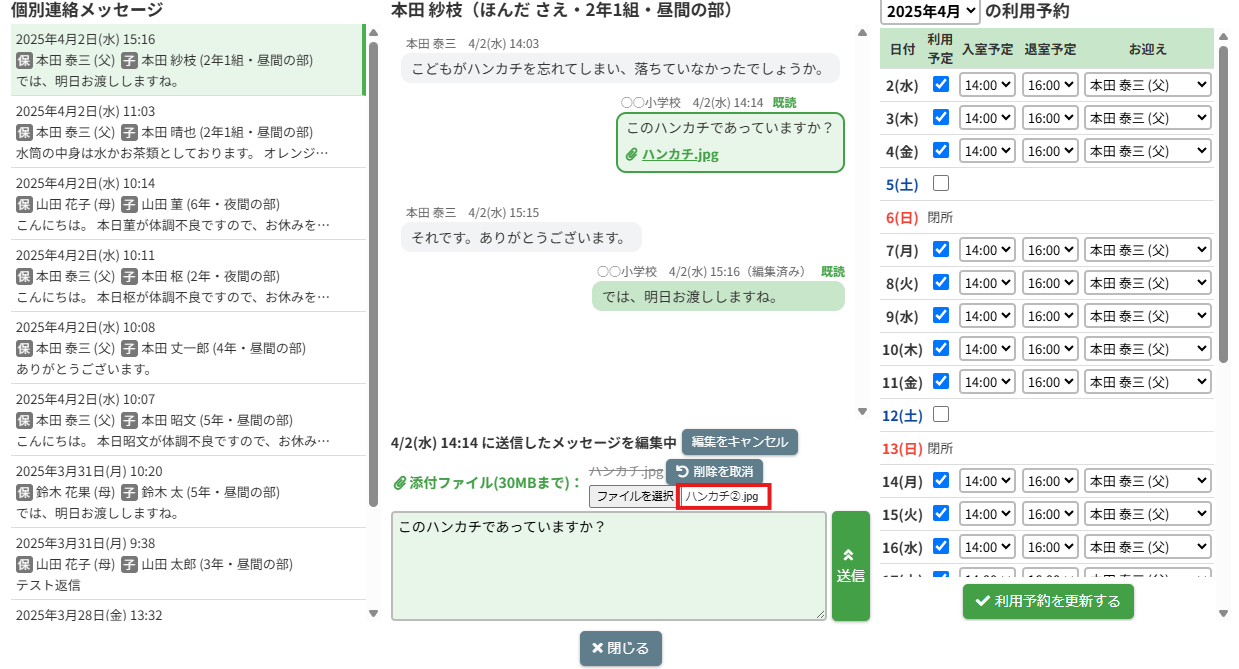The image size is (1239, 669).
Task: Click the ファイルを選択 button
Action: pos(634,496)
